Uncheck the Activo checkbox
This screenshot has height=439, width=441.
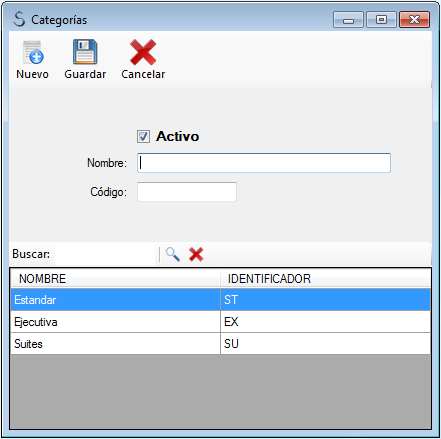coord(143,136)
